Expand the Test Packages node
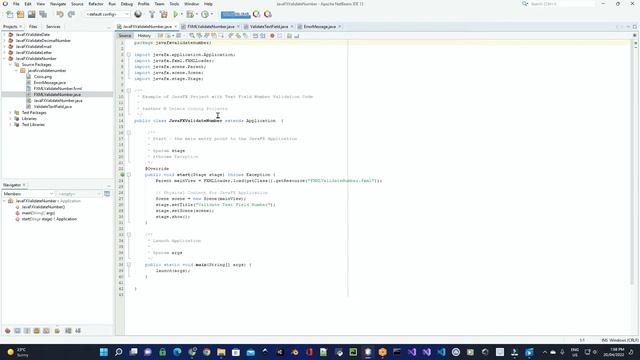This screenshot has height=360, width=640. pyautogui.click(x=11, y=113)
